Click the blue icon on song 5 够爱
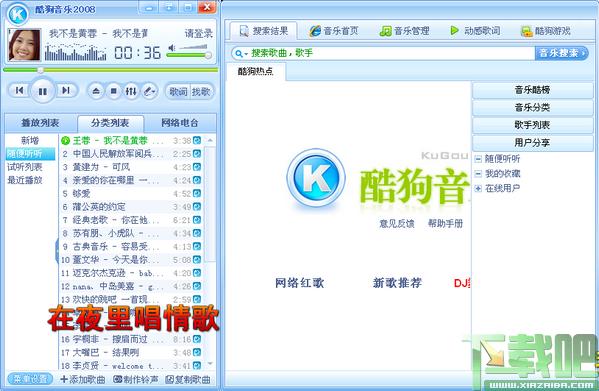599x391 pixels. point(197,193)
